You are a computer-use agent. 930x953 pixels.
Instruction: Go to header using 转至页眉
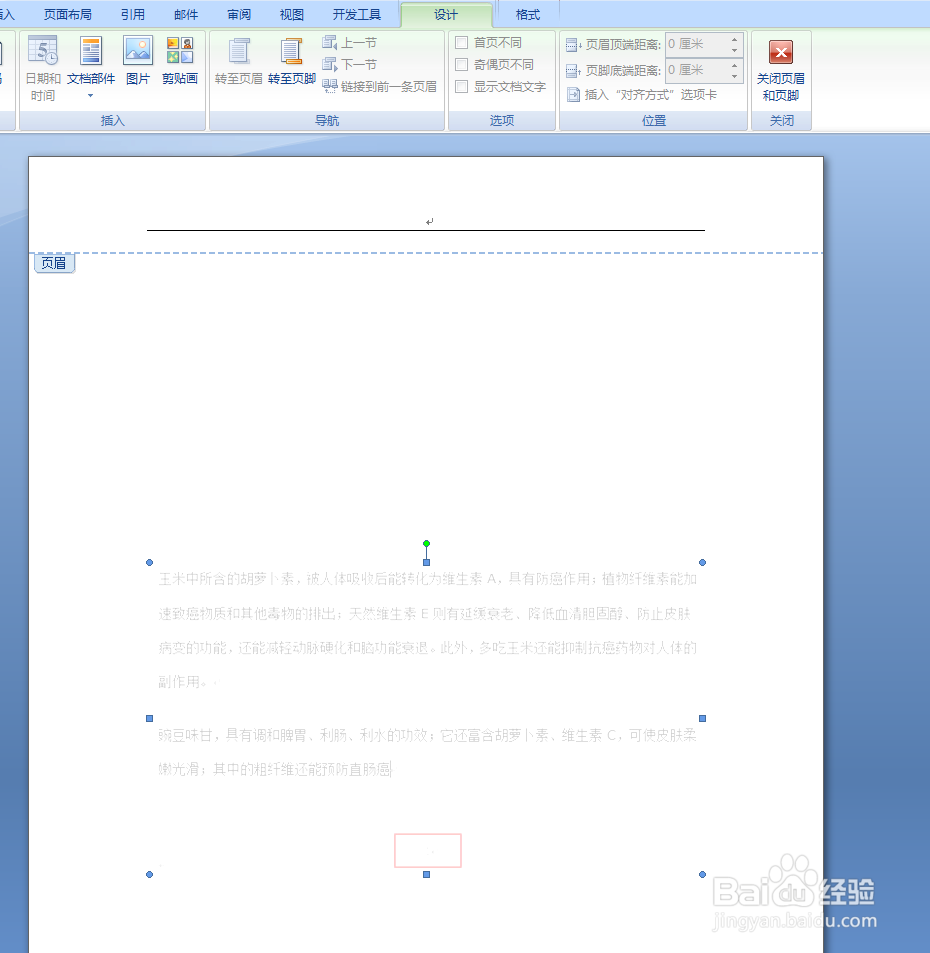coord(238,62)
